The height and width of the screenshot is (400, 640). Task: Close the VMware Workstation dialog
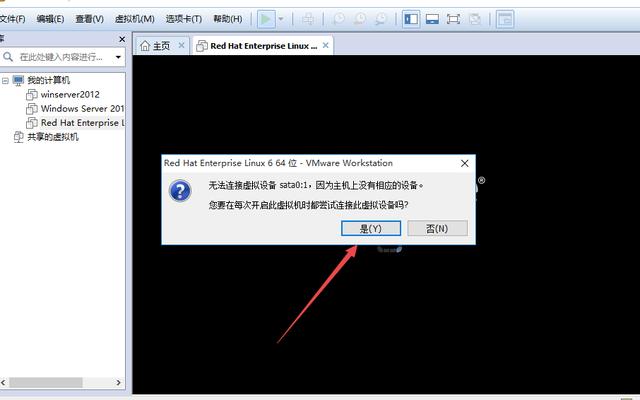tap(464, 163)
